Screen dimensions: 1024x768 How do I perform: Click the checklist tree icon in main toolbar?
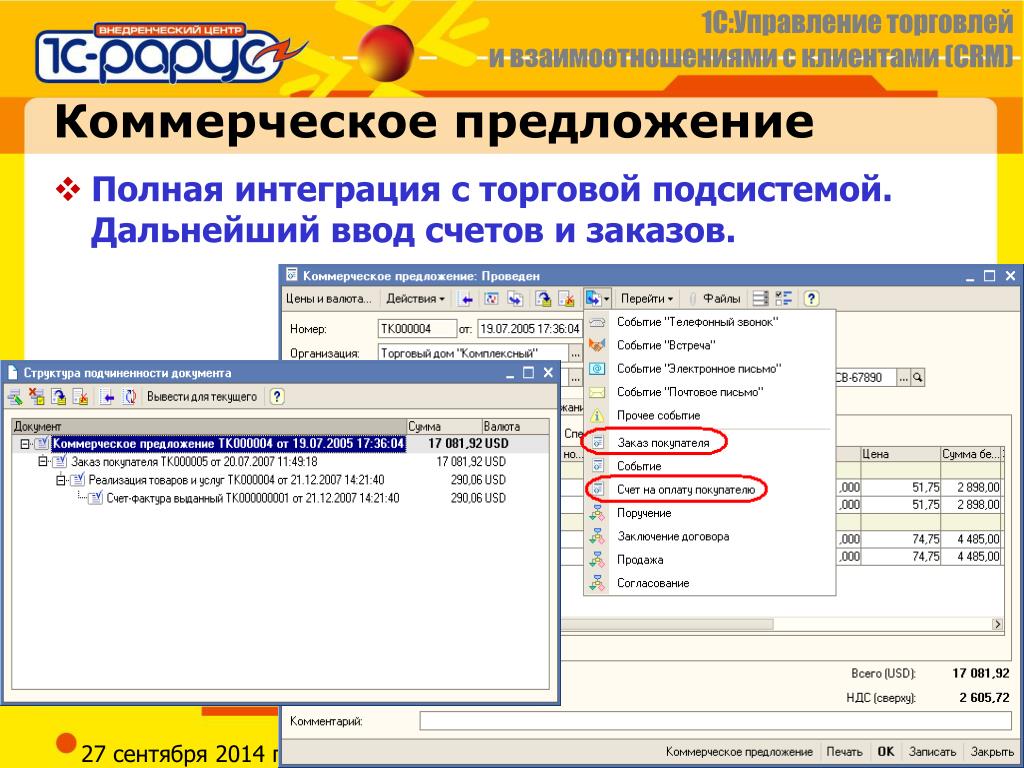784,299
